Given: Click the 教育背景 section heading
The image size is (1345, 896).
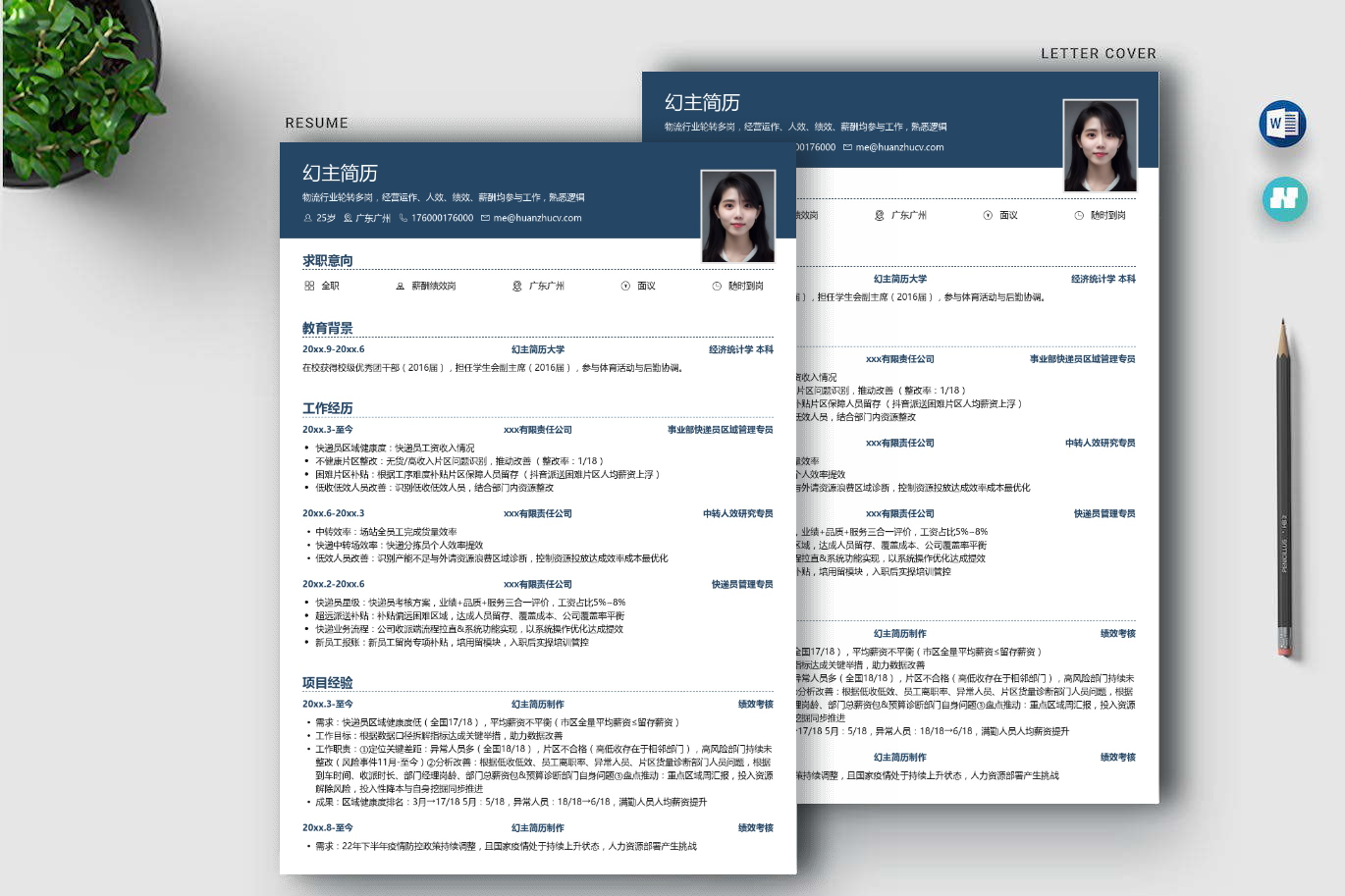Looking at the screenshot, I should coord(327,328).
